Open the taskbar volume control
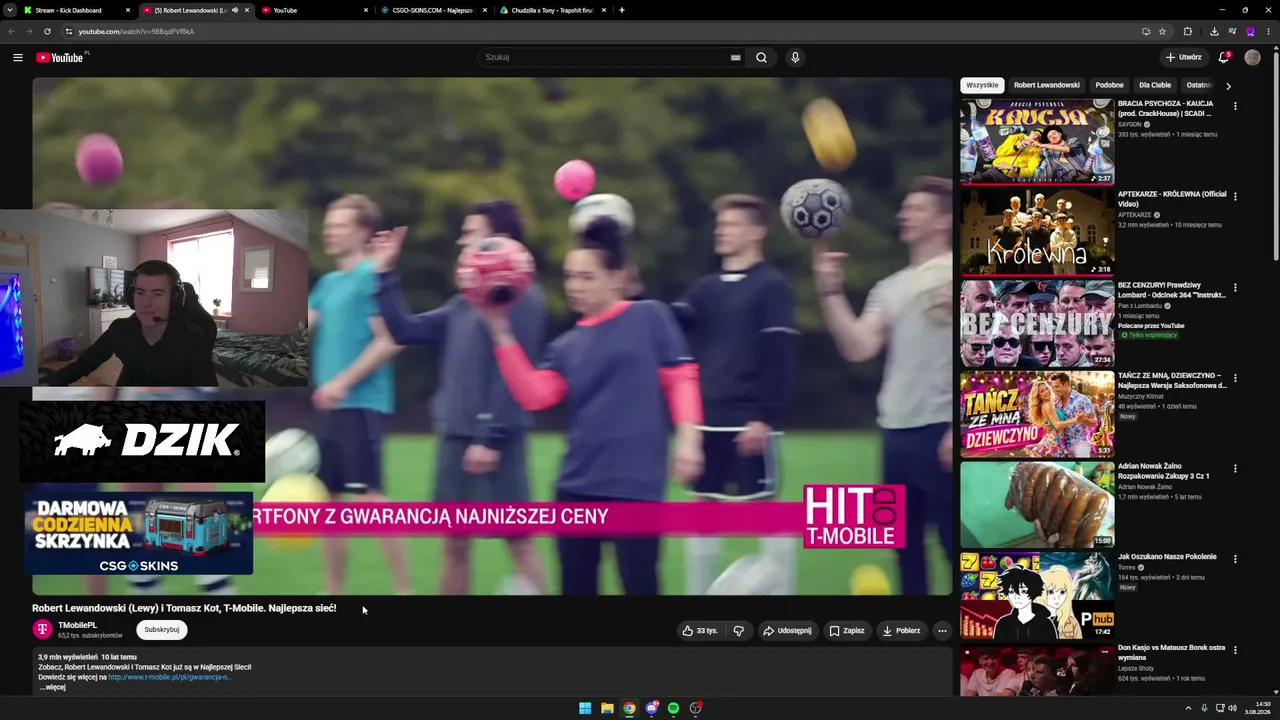This screenshot has height=720, width=1280. tap(1232, 708)
